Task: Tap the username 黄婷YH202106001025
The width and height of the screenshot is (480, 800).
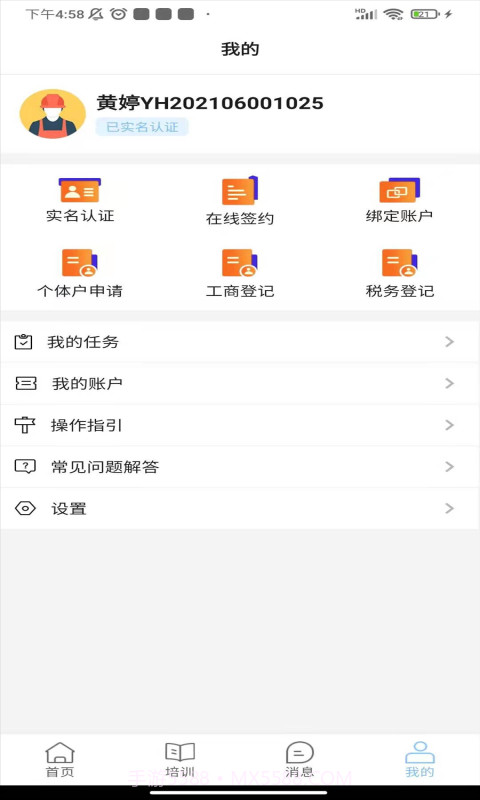Action: pyautogui.click(x=210, y=103)
